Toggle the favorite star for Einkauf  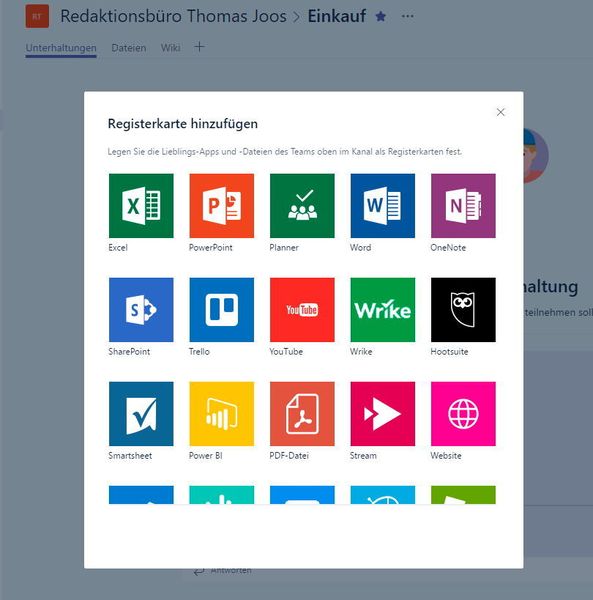coord(381,16)
